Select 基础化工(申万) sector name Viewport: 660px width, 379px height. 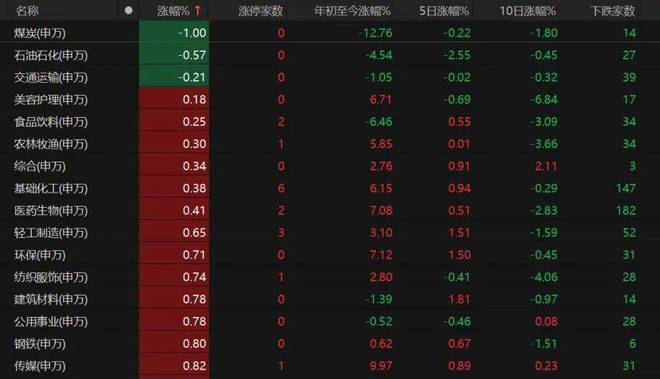(x=51, y=188)
